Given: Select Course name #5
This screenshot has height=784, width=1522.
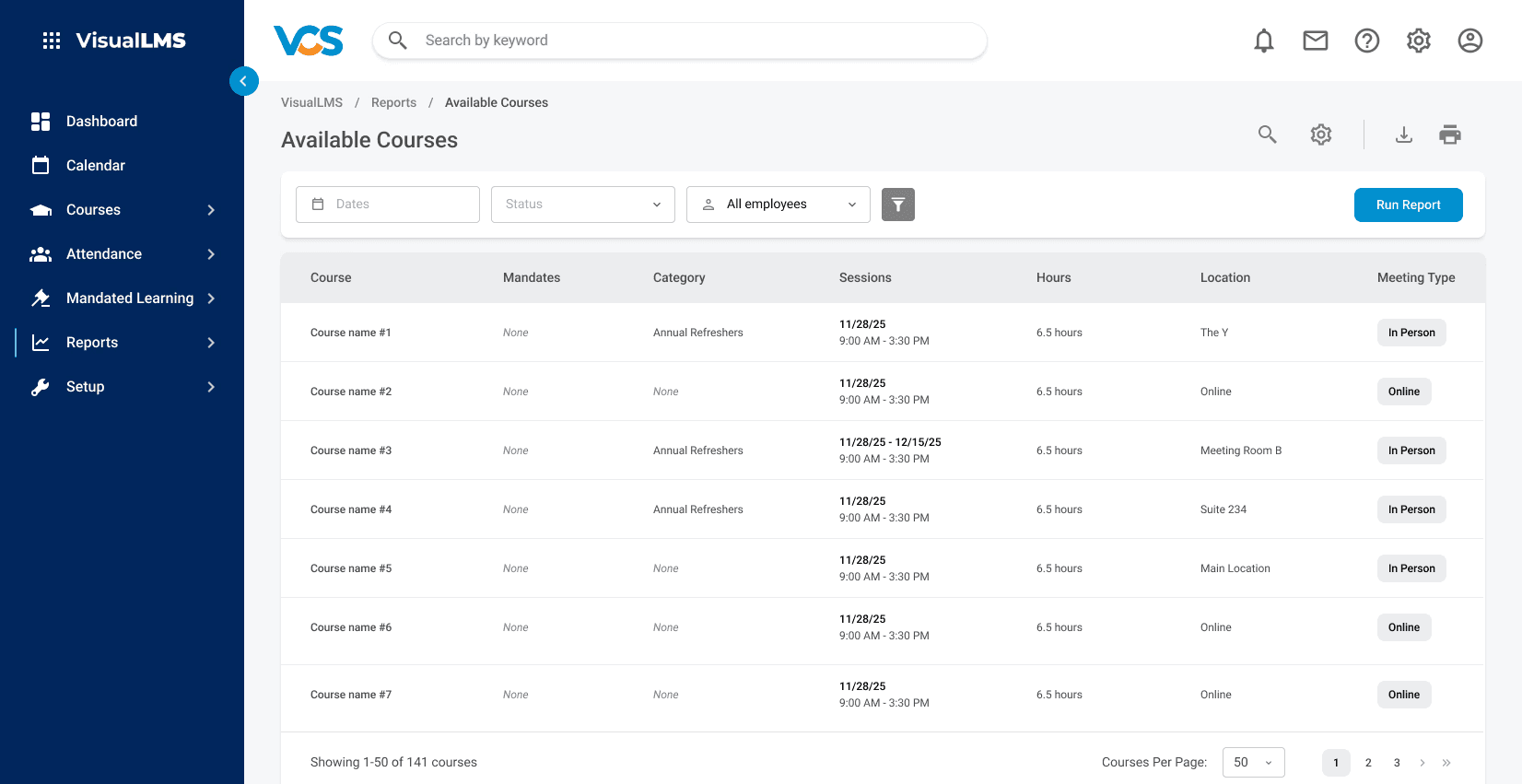Looking at the screenshot, I should 351,568.
